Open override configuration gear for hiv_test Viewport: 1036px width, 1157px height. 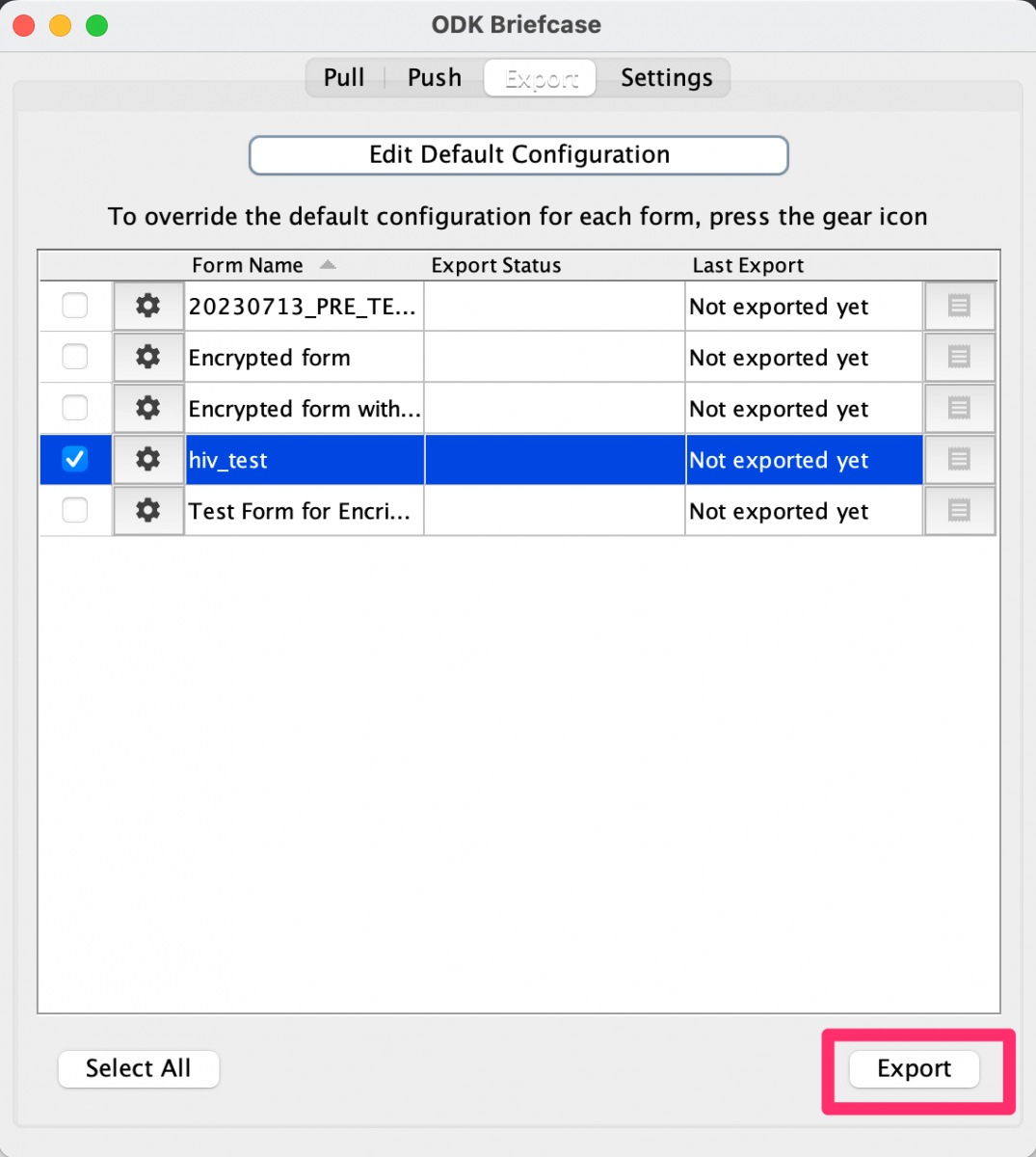147,460
